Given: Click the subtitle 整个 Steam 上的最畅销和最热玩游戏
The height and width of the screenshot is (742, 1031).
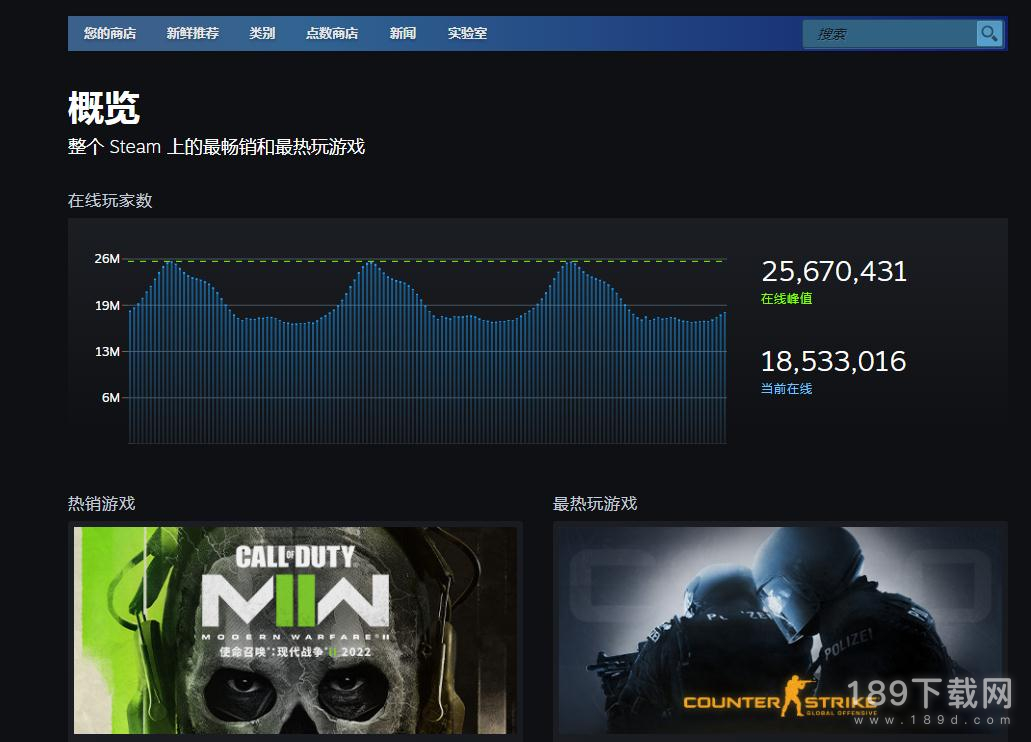Looking at the screenshot, I should [x=216, y=147].
